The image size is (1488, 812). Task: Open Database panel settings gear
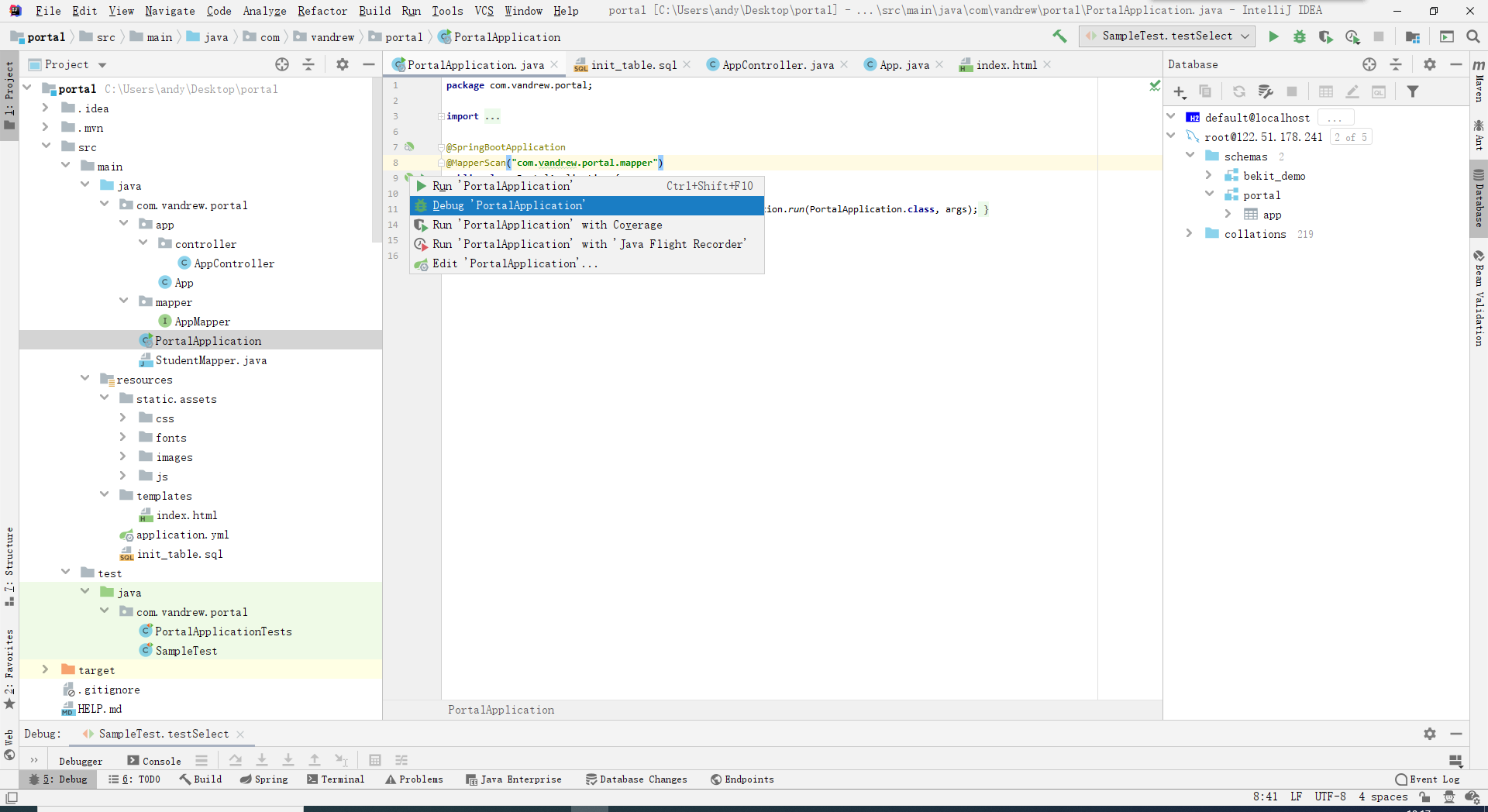pyautogui.click(x=1430, y=64)
